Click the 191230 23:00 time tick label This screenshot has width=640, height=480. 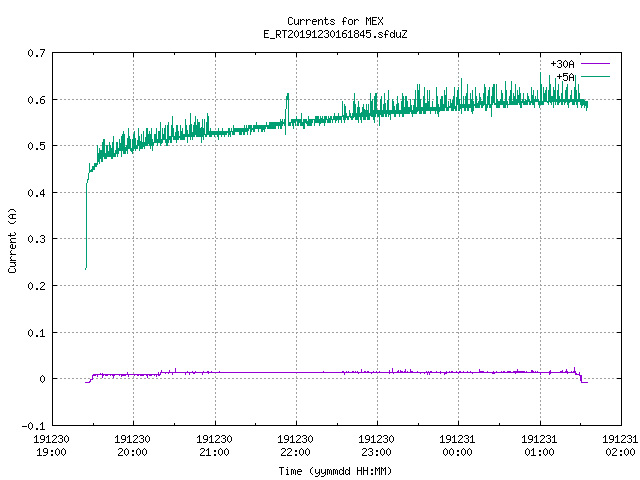tap(376, 446)
